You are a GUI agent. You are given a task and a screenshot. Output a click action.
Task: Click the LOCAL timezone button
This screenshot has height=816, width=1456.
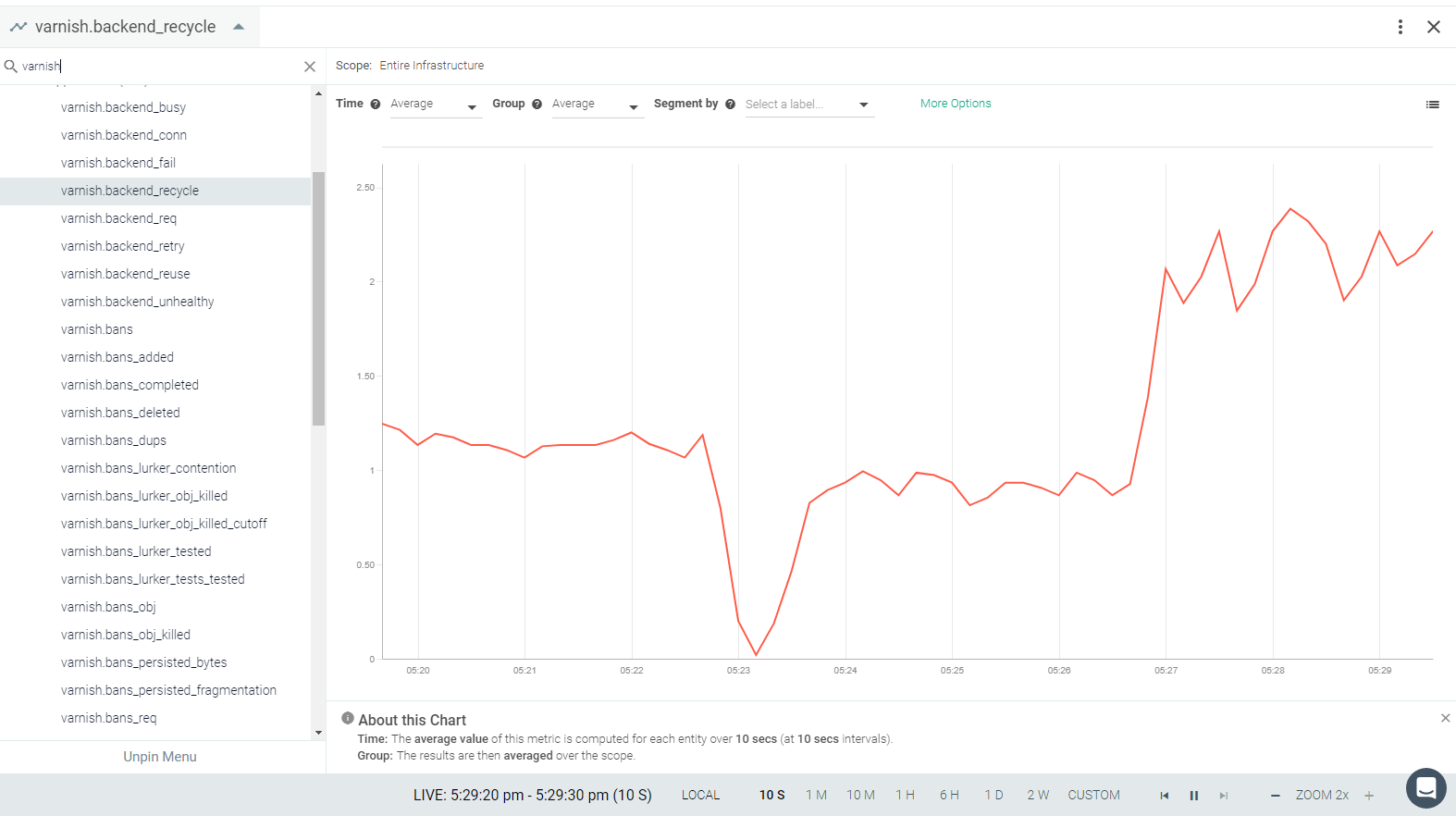point(700,795)
